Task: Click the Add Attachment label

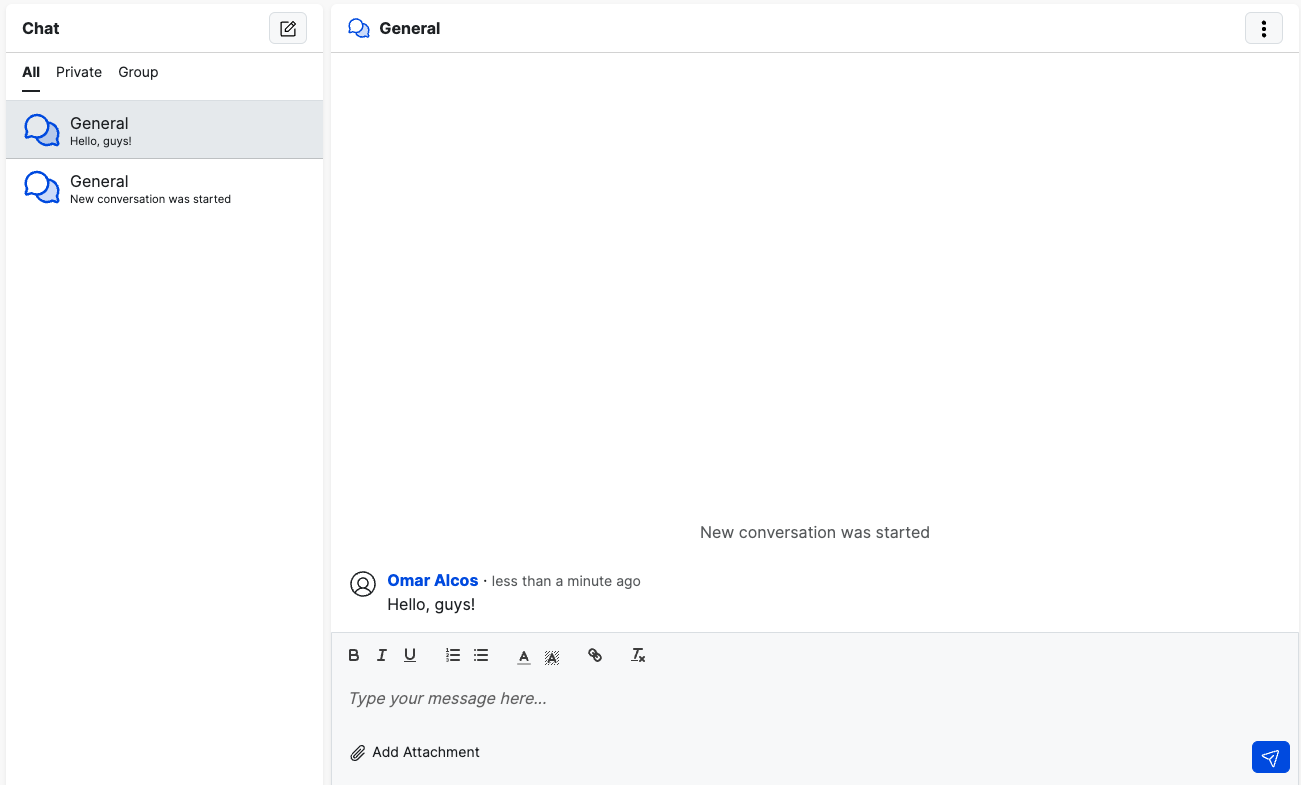Action: coord(426,752)
